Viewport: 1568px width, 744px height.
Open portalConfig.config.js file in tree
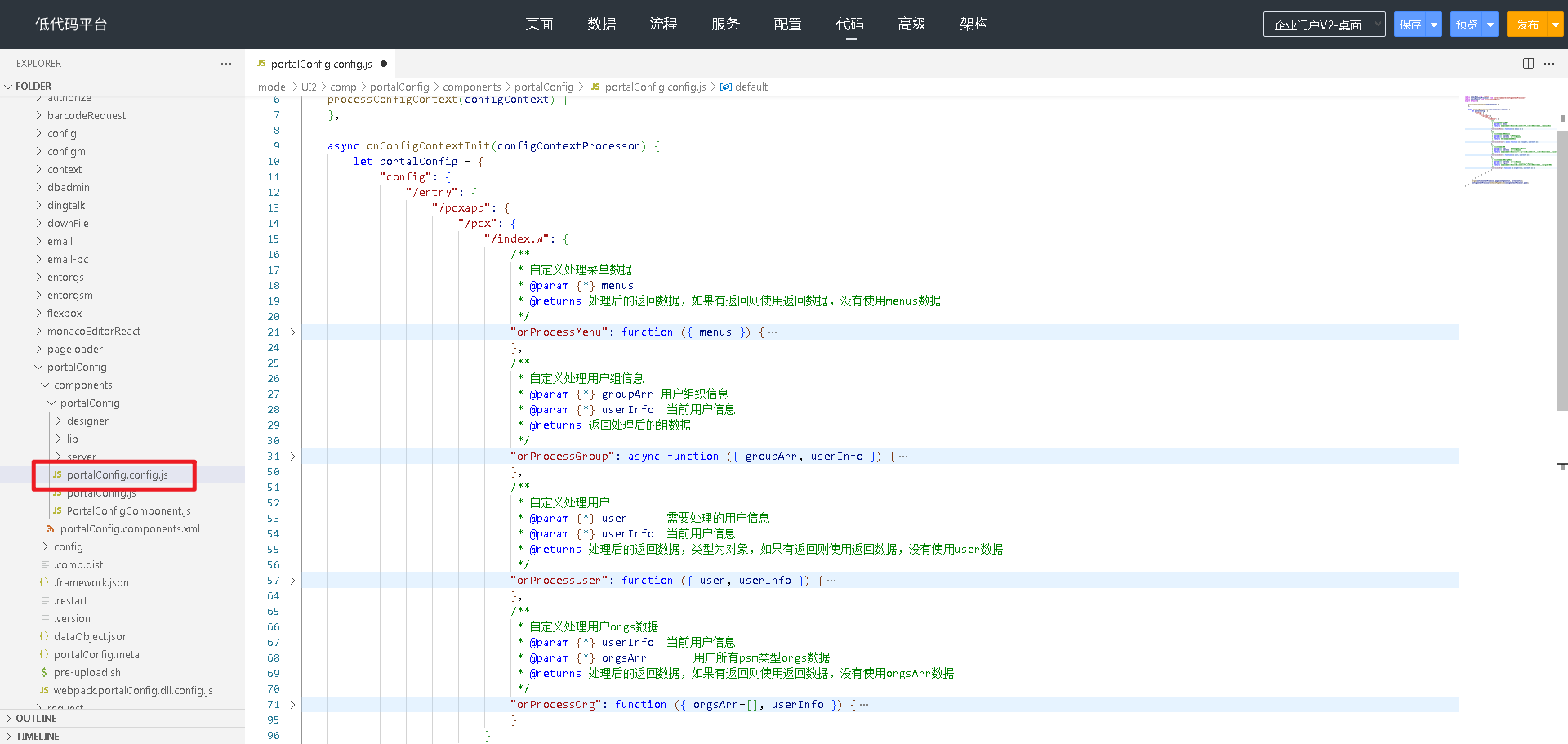pos(117,475)
